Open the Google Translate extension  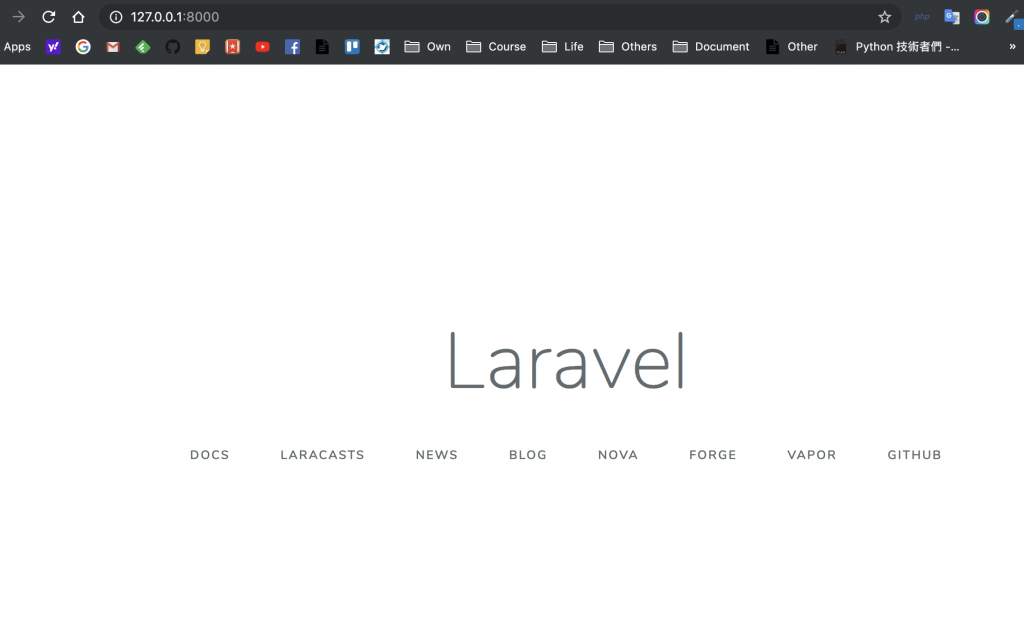click(952, 17)
